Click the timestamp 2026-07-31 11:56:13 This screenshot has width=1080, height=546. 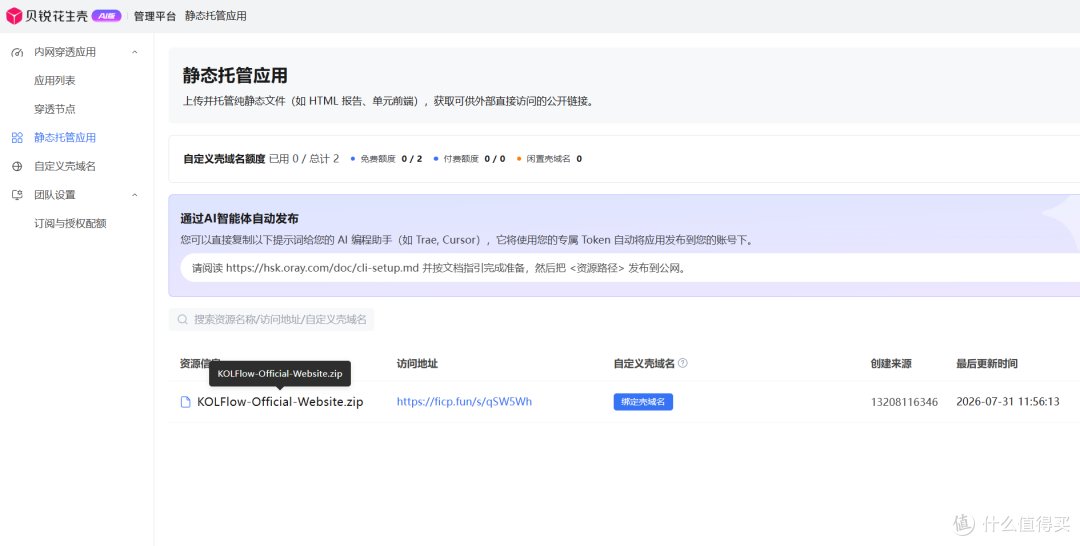[x=1008, y=402]
